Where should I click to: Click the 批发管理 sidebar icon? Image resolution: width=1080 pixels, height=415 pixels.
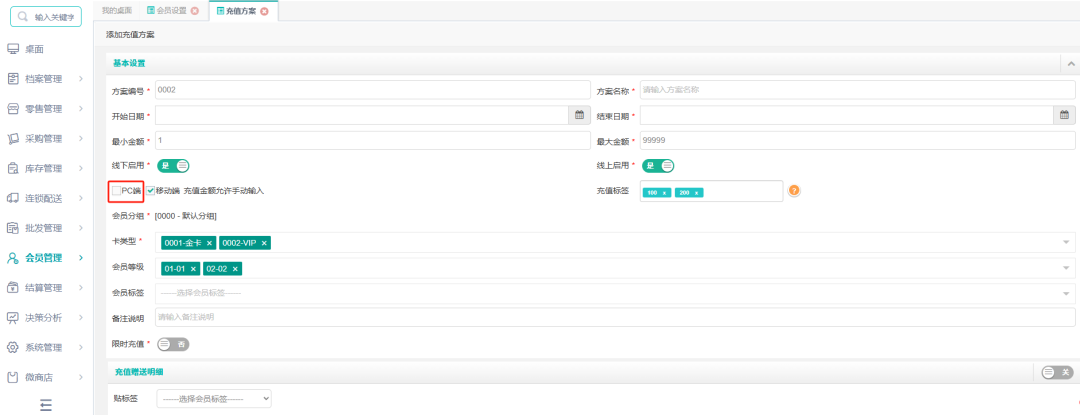[12, 228]
